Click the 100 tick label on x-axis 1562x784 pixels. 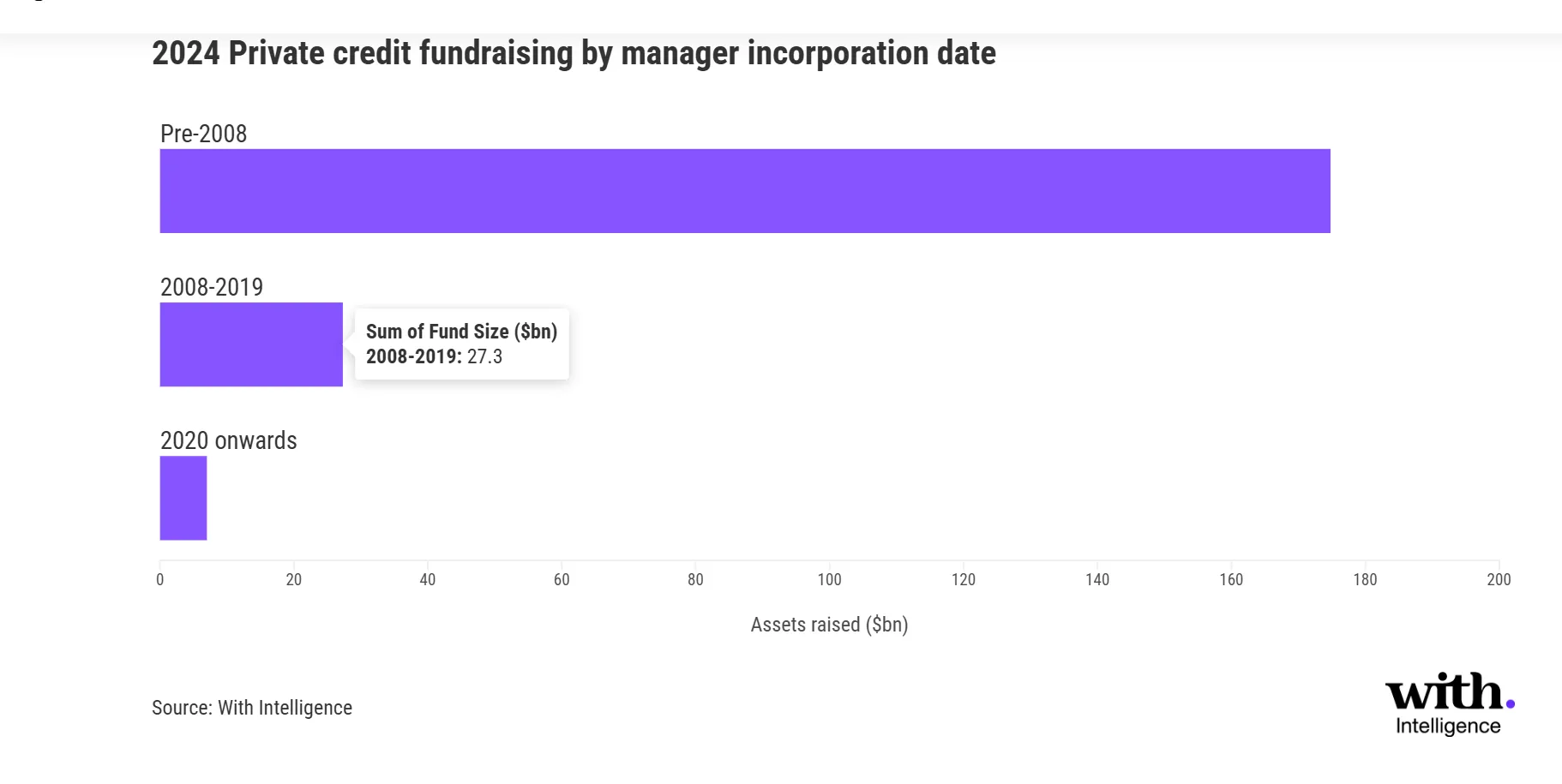[829, 580]
